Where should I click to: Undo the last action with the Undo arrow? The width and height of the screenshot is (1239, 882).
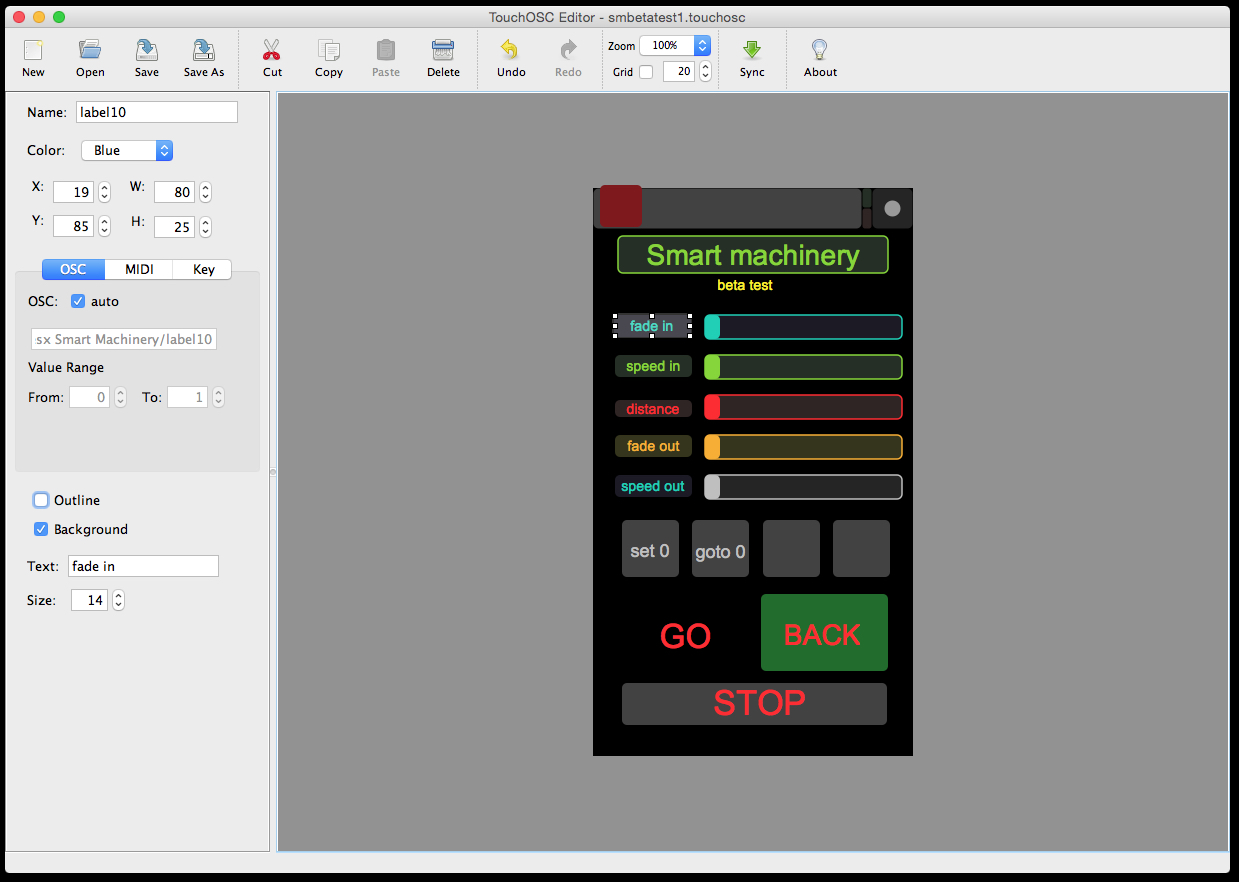(510, 50)
